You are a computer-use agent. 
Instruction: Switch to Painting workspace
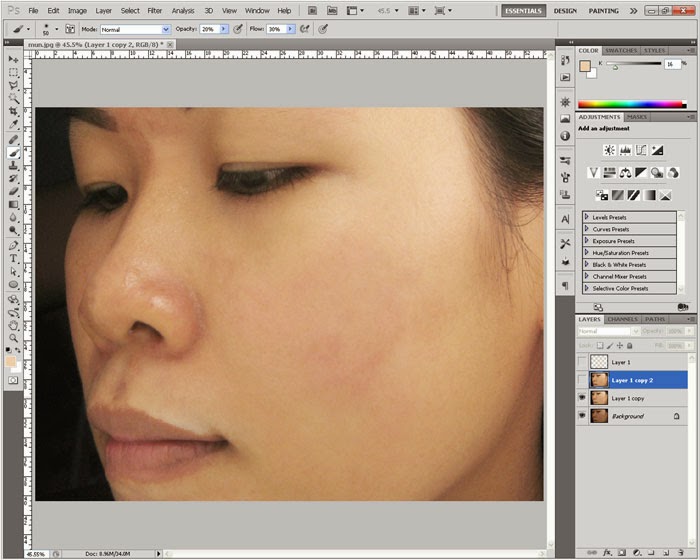click(x=604, y=11)
